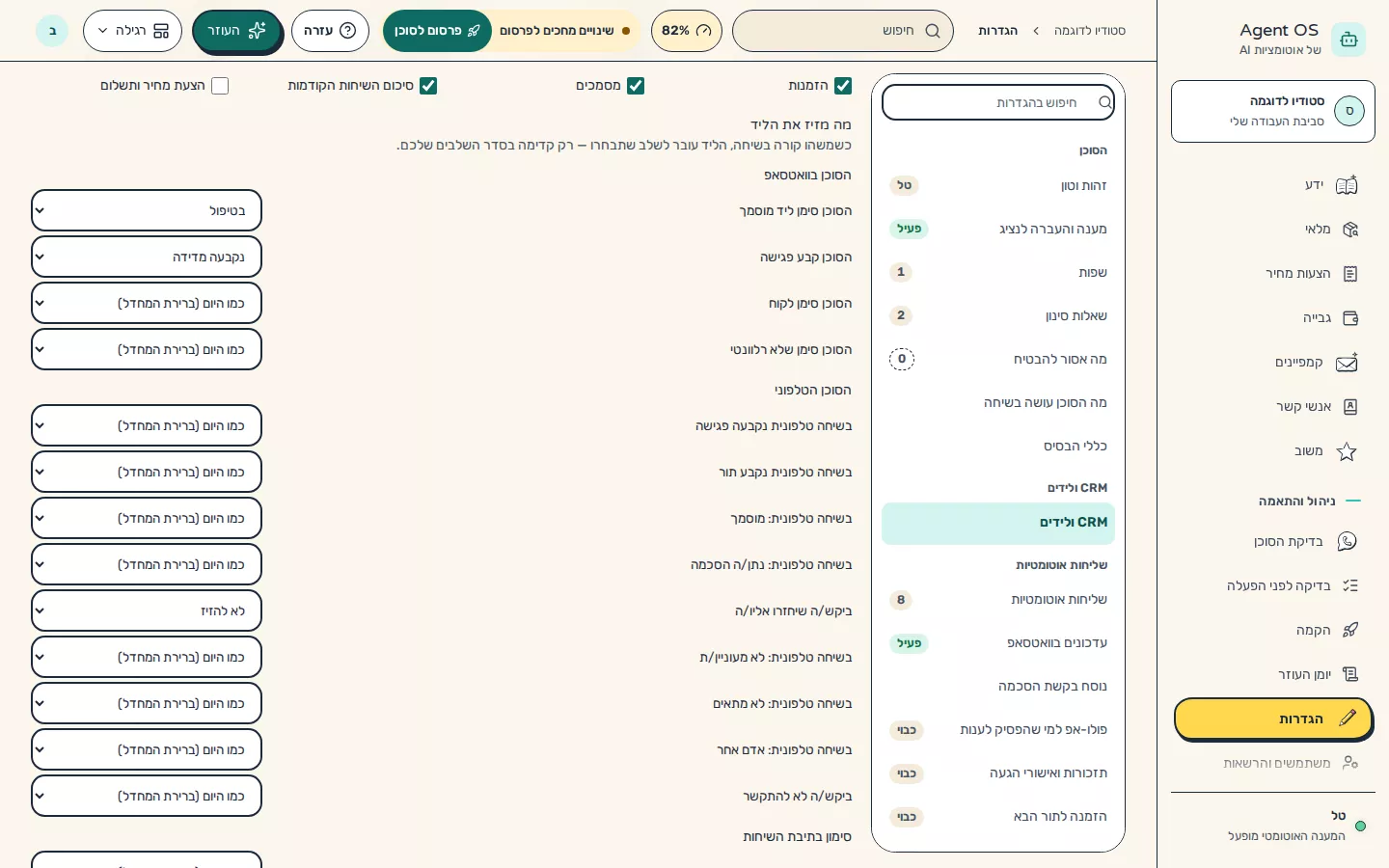The height and width of the screenshot is (868, 1389).
Task: Click the משתמשים והרשאות user icon
Action: pyautogui.click(x=1350, y=763)
